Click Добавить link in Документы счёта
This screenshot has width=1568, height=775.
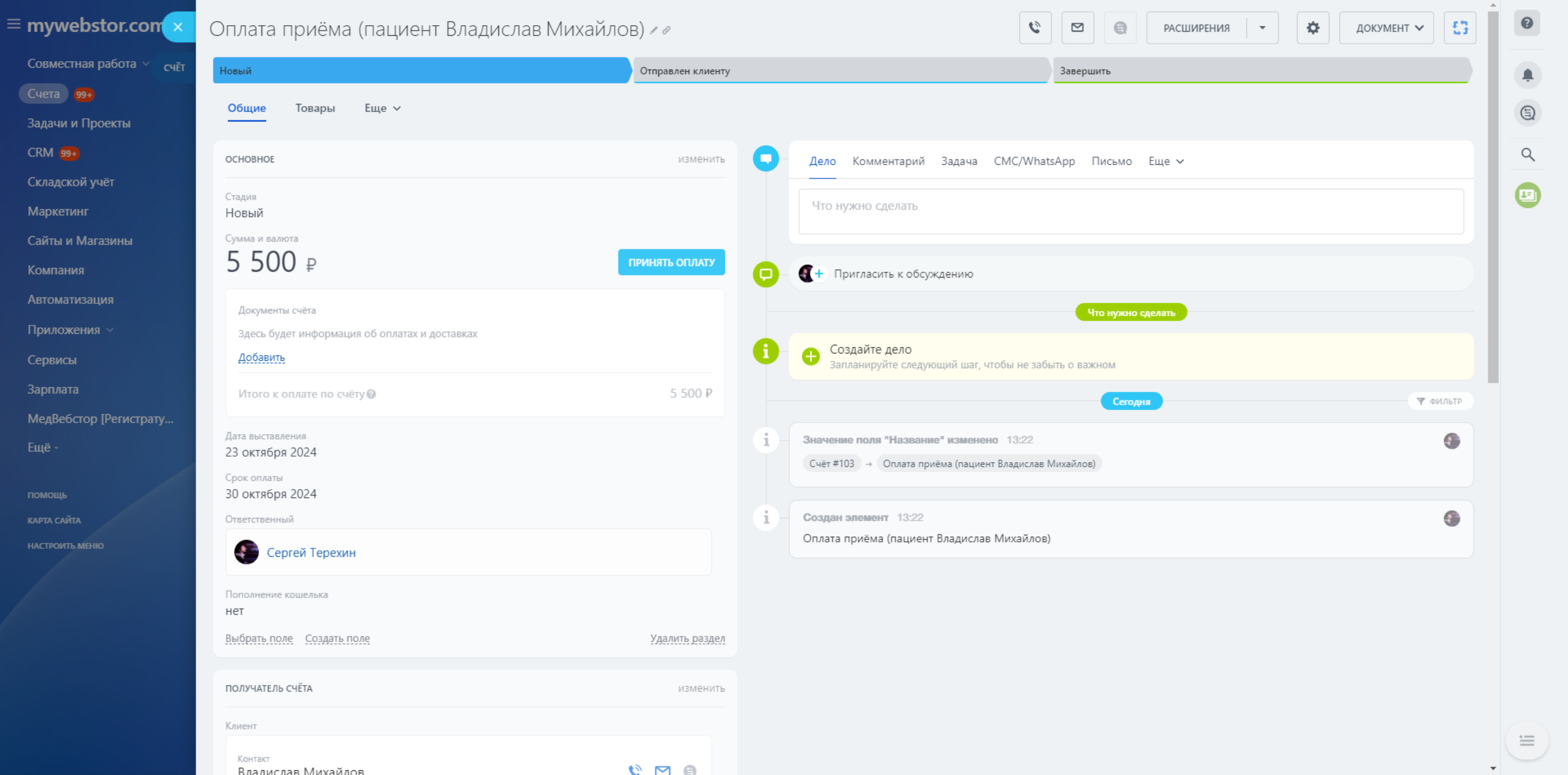click(x=261, y=358)
